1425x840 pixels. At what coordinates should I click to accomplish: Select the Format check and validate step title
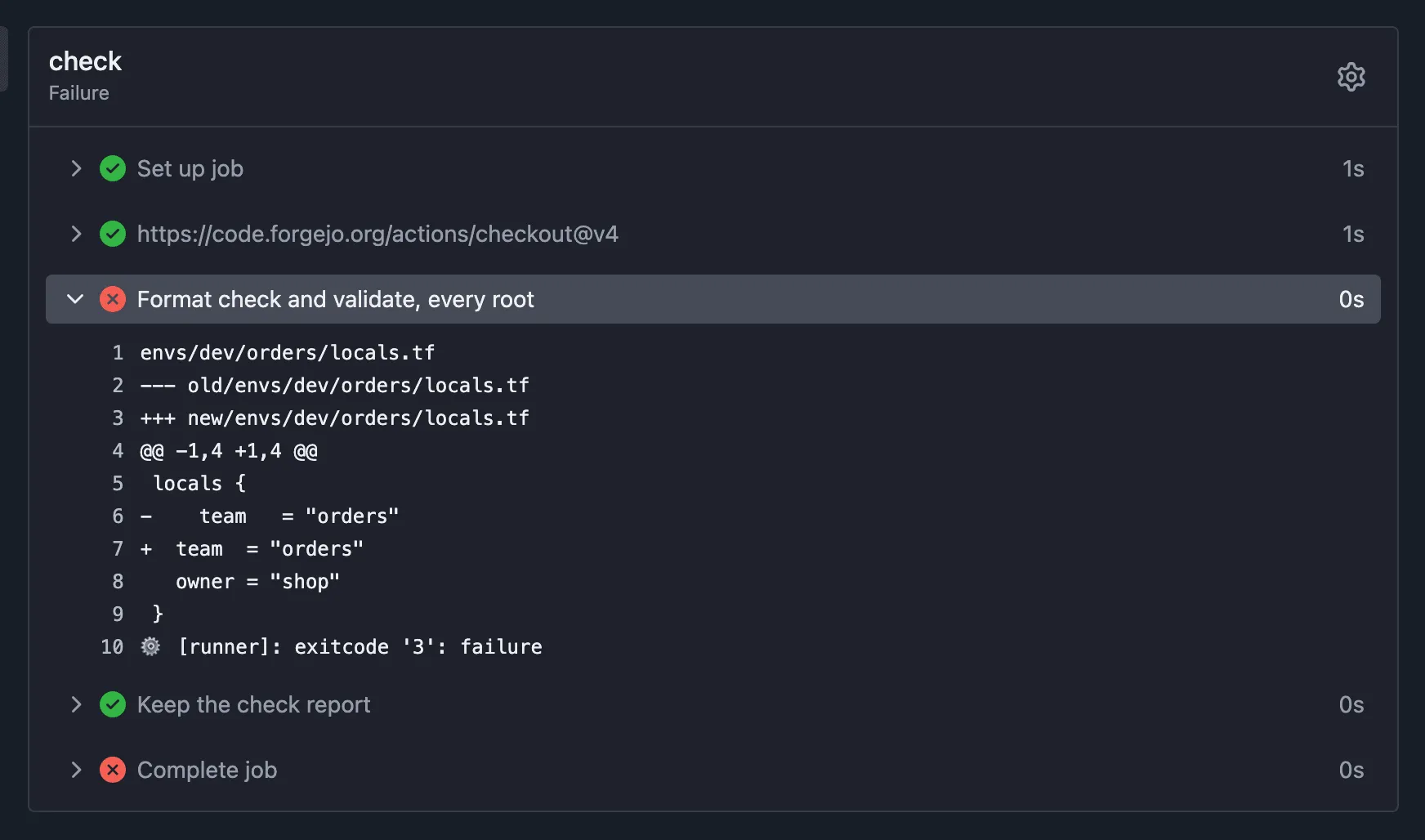335,299
